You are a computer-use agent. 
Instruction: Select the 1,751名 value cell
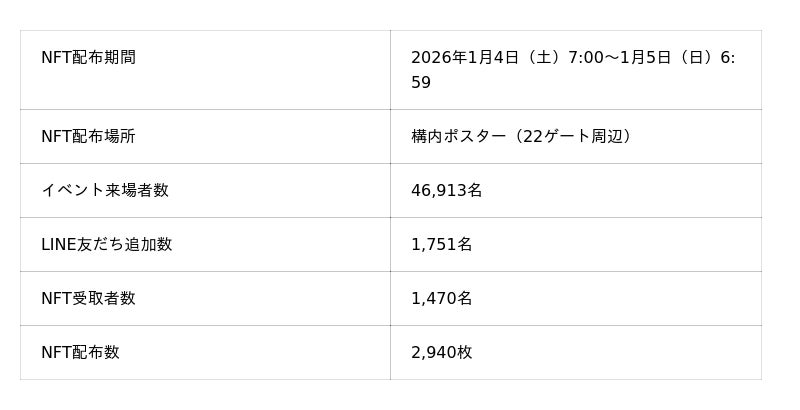pyautogui.click(x=441, y=245)
